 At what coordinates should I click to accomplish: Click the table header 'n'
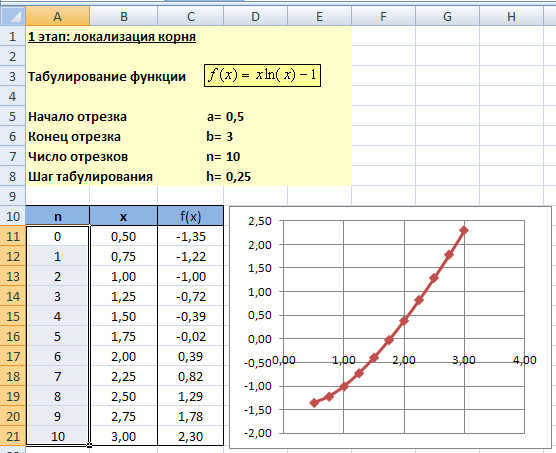point(57,216)
